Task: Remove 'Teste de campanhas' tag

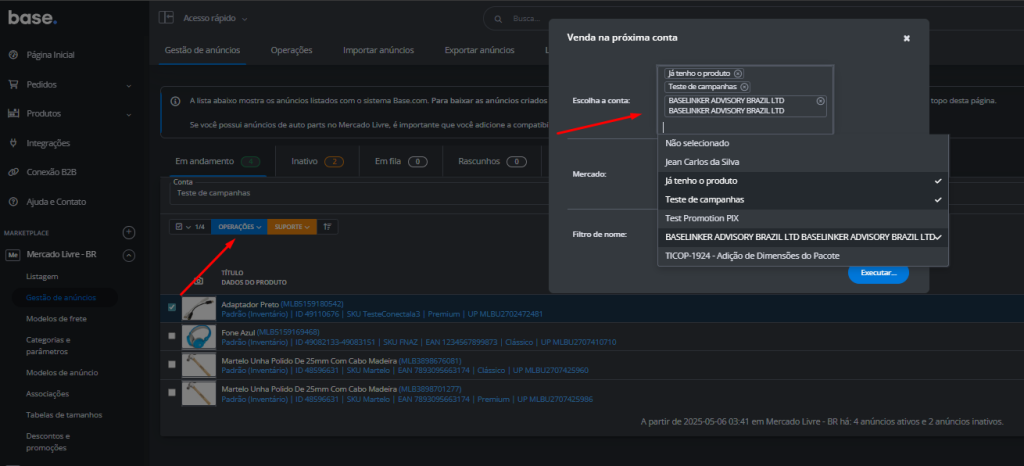Action: point(744,87)
